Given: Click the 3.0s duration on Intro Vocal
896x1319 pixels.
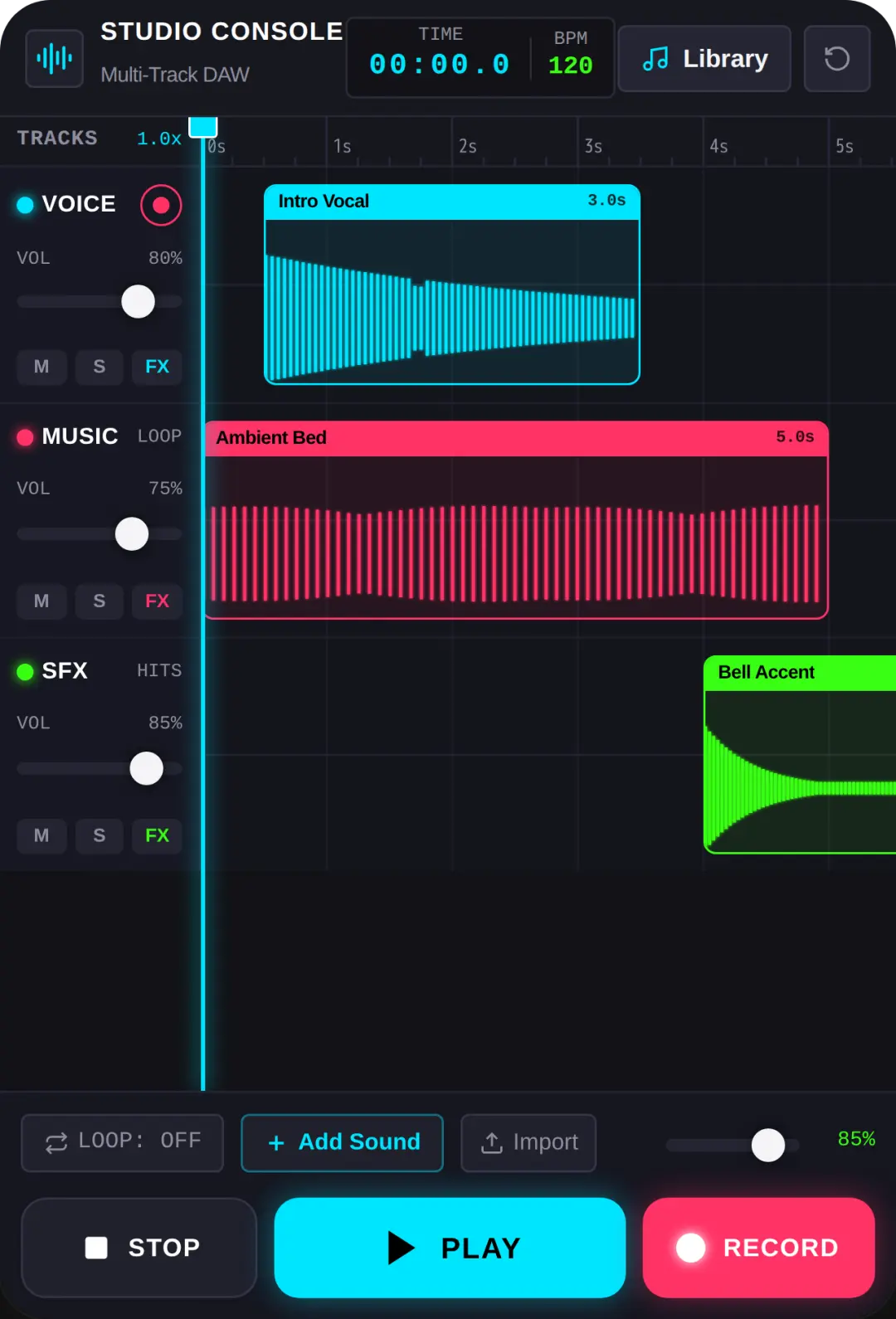Looking at the screenshot, I should pos(606,200).
